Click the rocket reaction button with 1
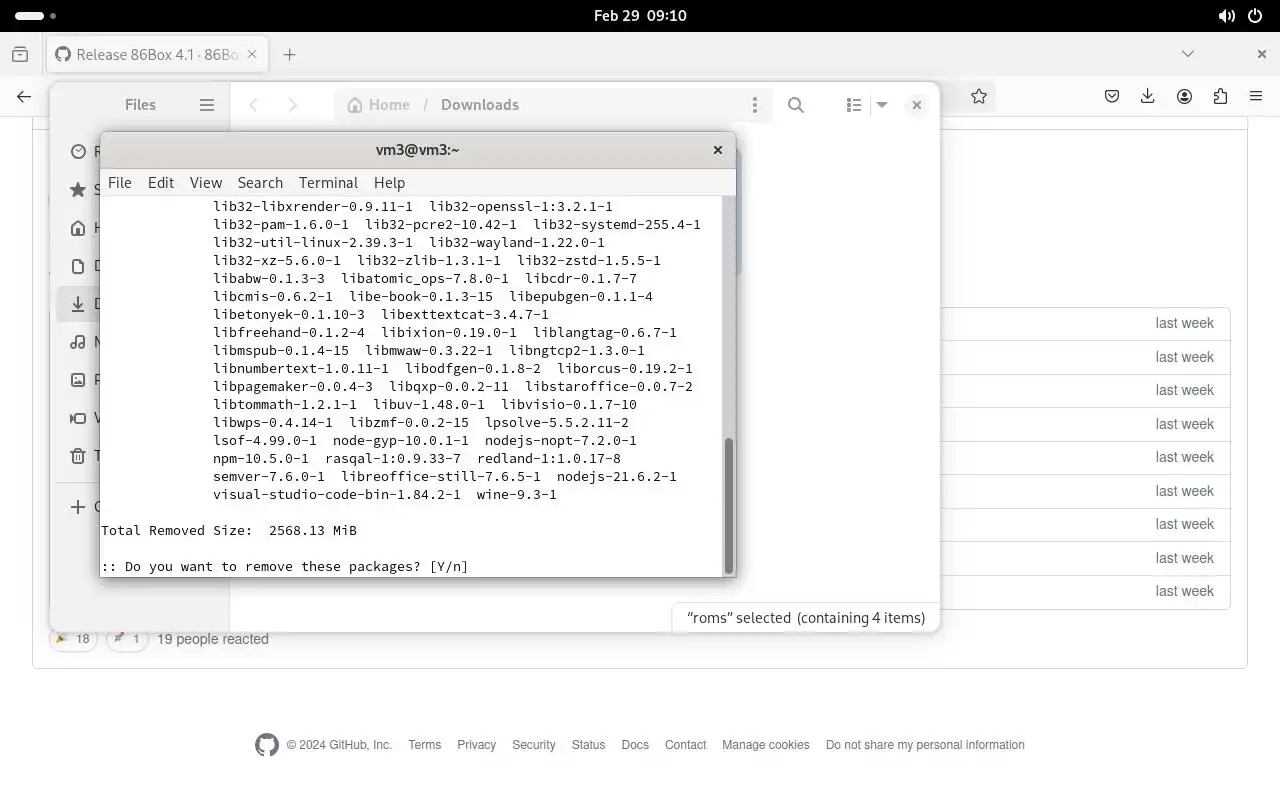The image size is (1280, 800). [x=127, y=639]
